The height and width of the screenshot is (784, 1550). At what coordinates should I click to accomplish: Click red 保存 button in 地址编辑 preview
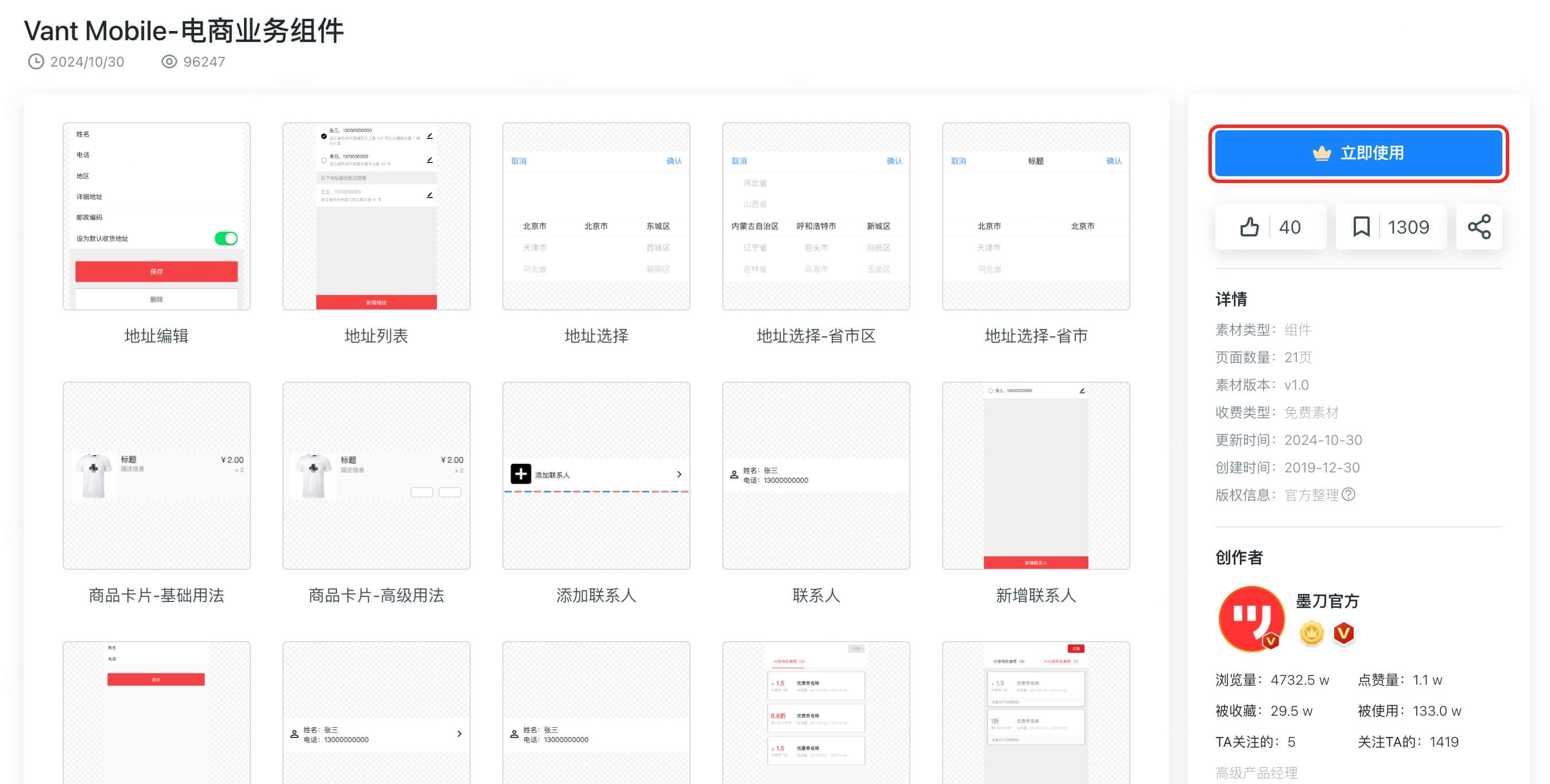[x=157, y=271]
